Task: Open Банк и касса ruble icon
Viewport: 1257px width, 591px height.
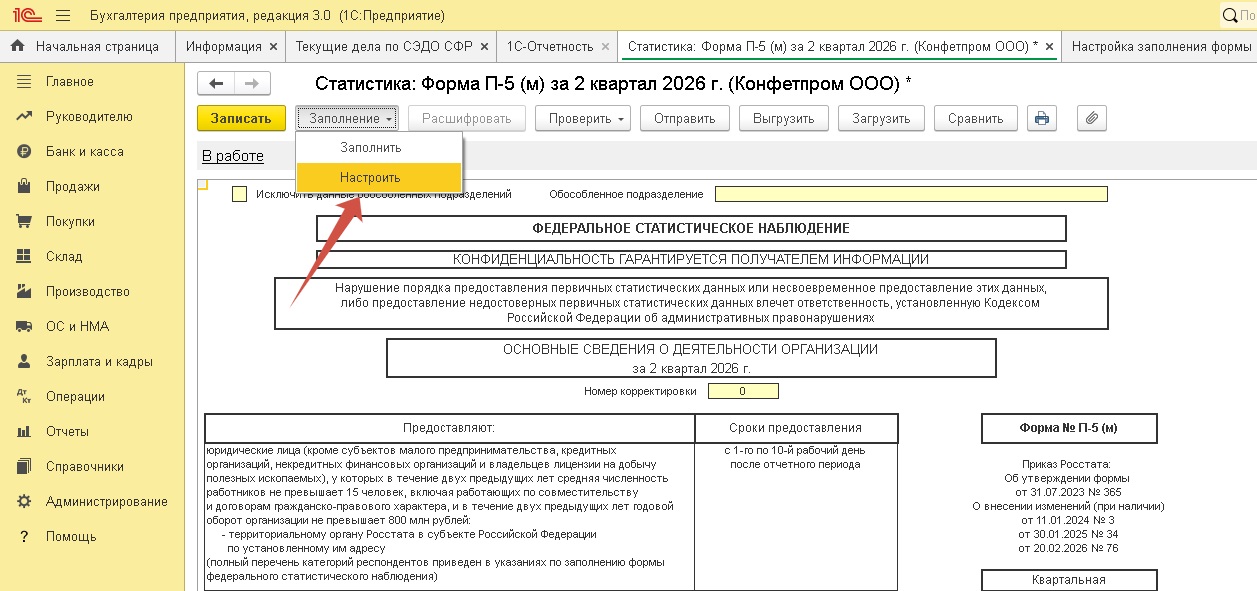Action: pos(24,151)
